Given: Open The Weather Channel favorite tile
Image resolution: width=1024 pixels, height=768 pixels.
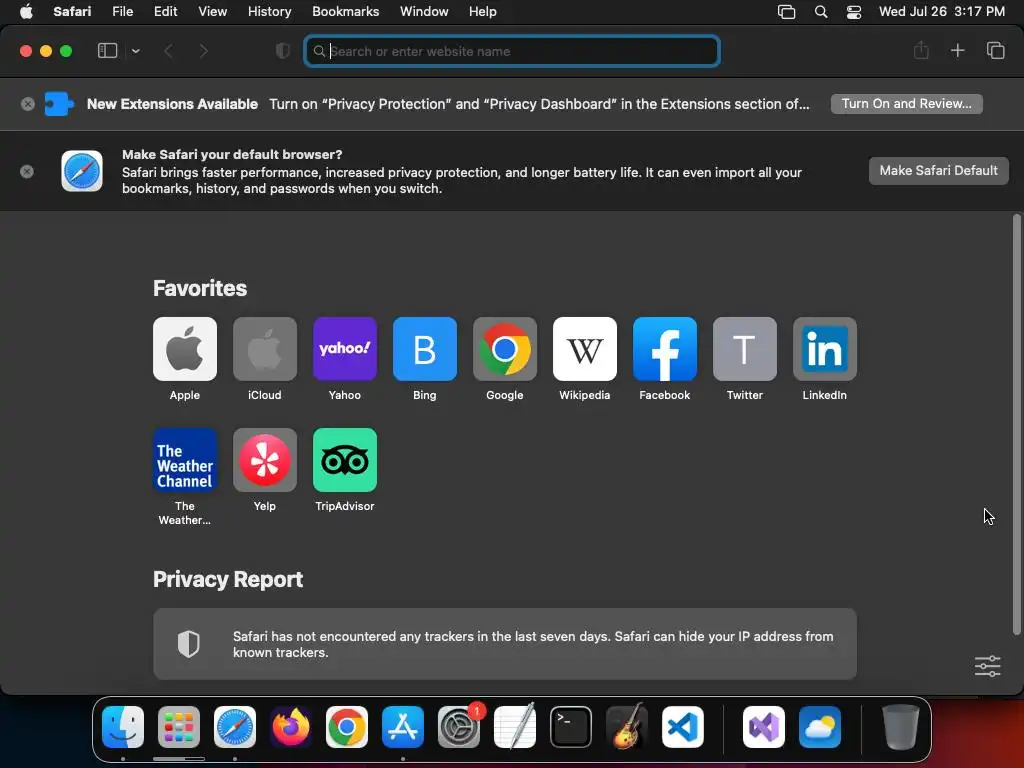Looking at the screenshot, I should click(x=185, y=460).
